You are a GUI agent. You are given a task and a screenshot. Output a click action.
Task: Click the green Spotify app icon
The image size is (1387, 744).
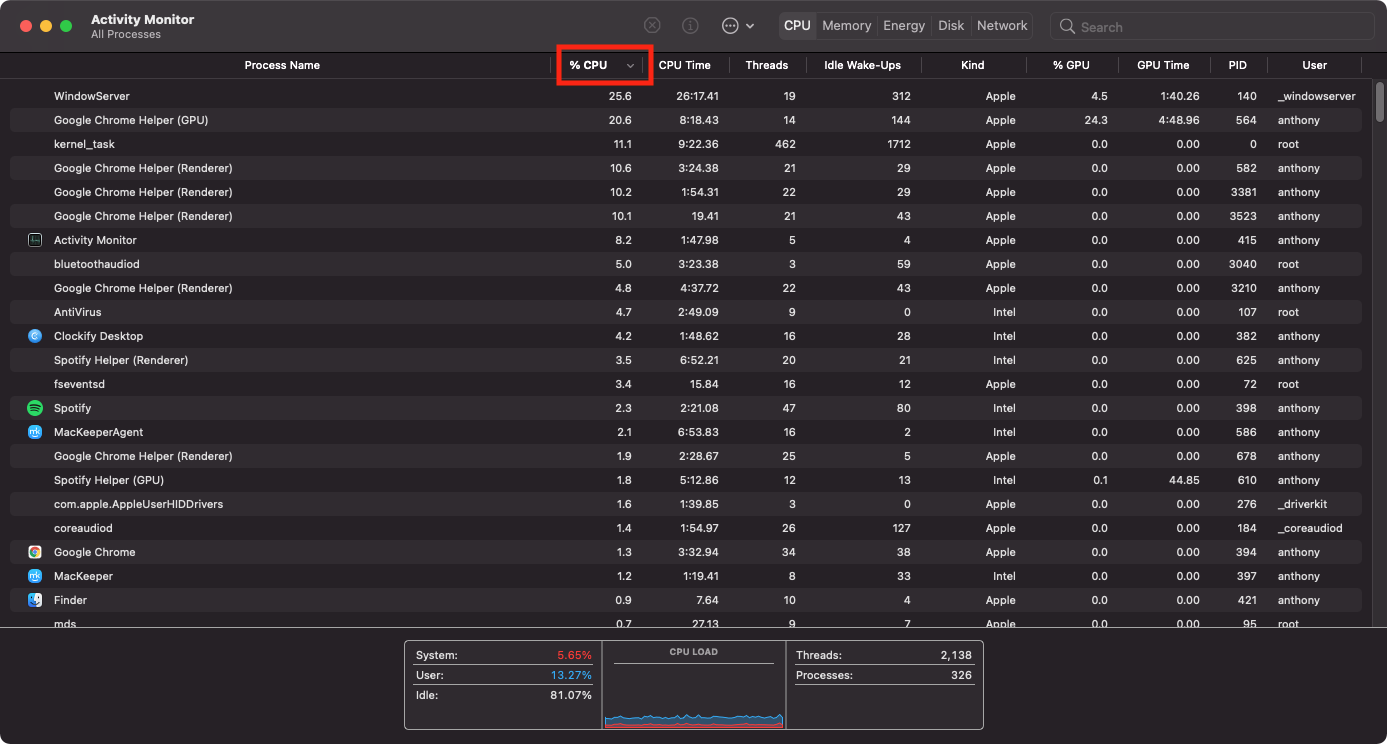tap(35, 408)
